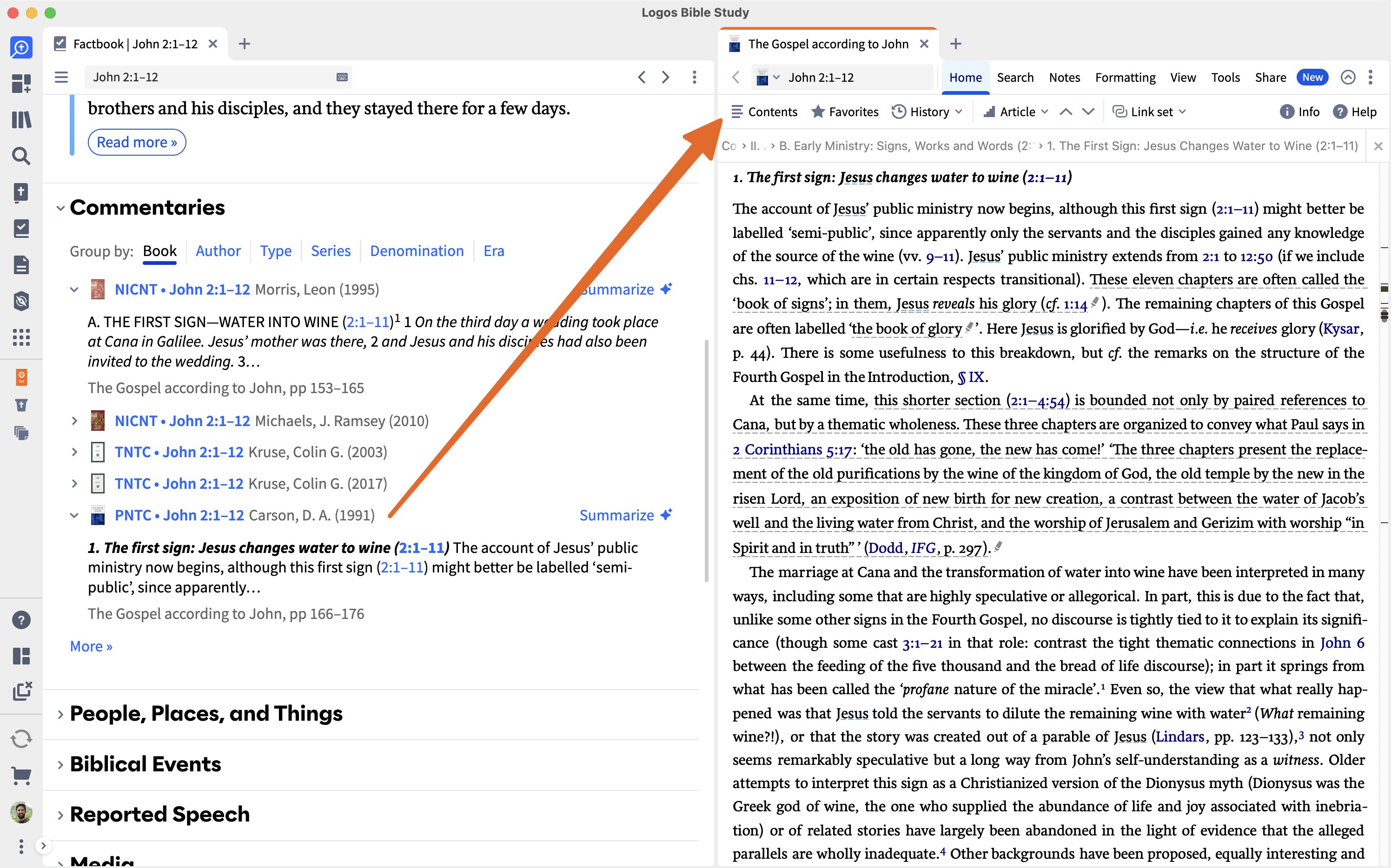The image size is (1391, 868).
Task: Group commentaries by Denomination
Action: pos(417,251)
